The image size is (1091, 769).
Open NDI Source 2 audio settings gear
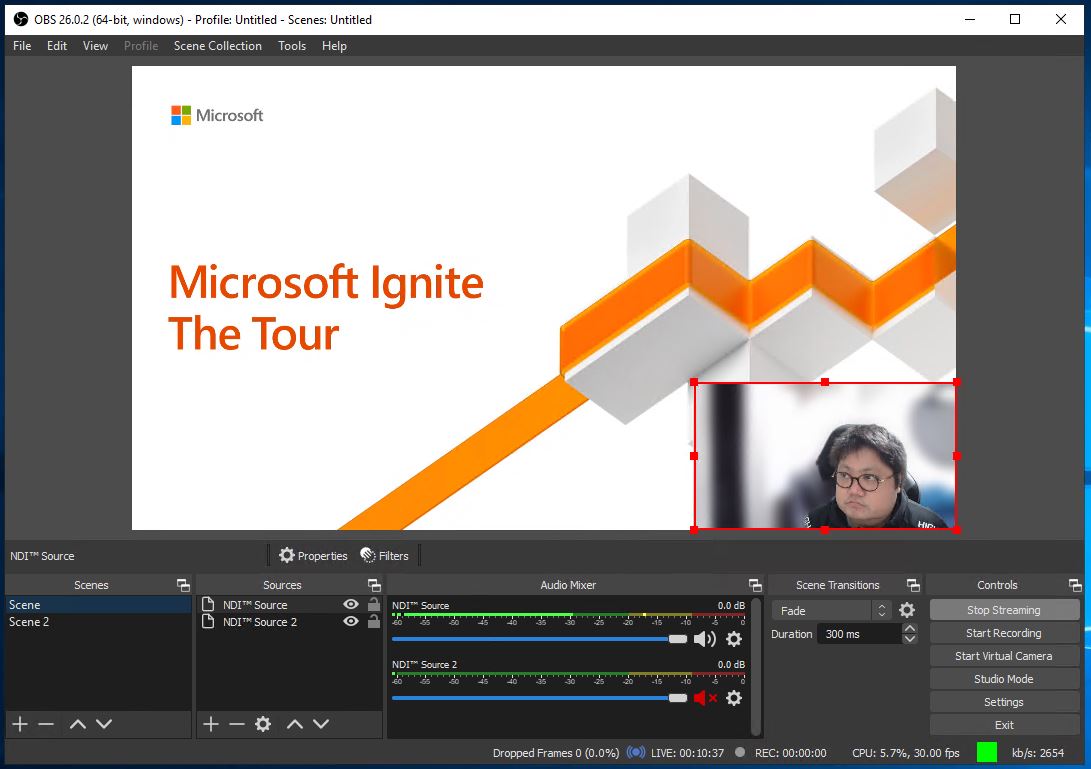click(734, 698)
